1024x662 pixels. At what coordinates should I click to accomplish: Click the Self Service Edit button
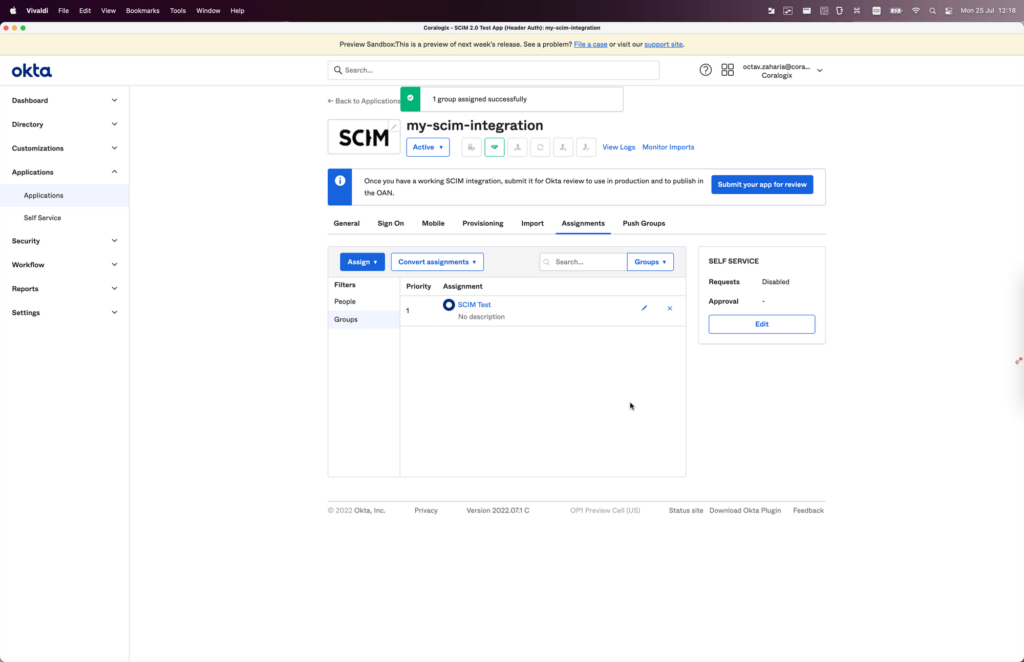[x=761, y=324]
